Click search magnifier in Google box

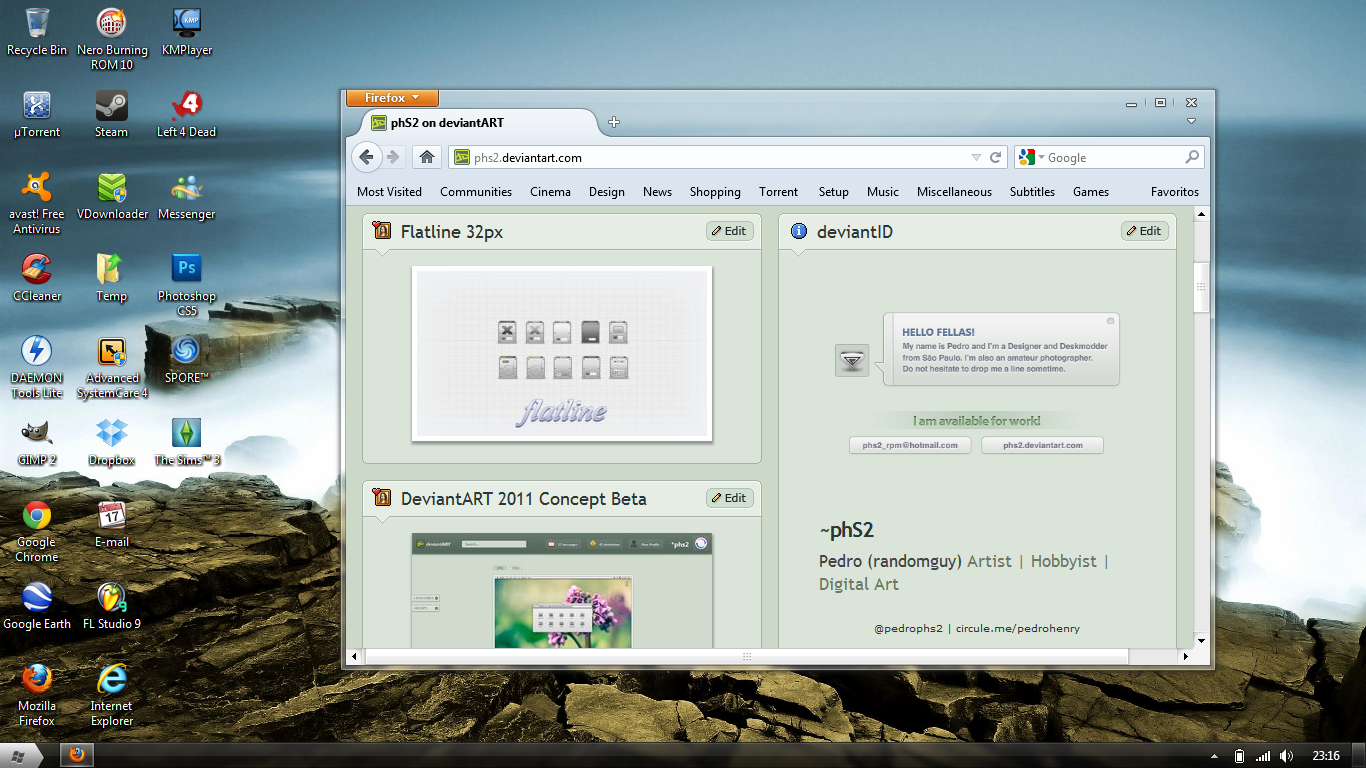click(x=1191, y=157)
